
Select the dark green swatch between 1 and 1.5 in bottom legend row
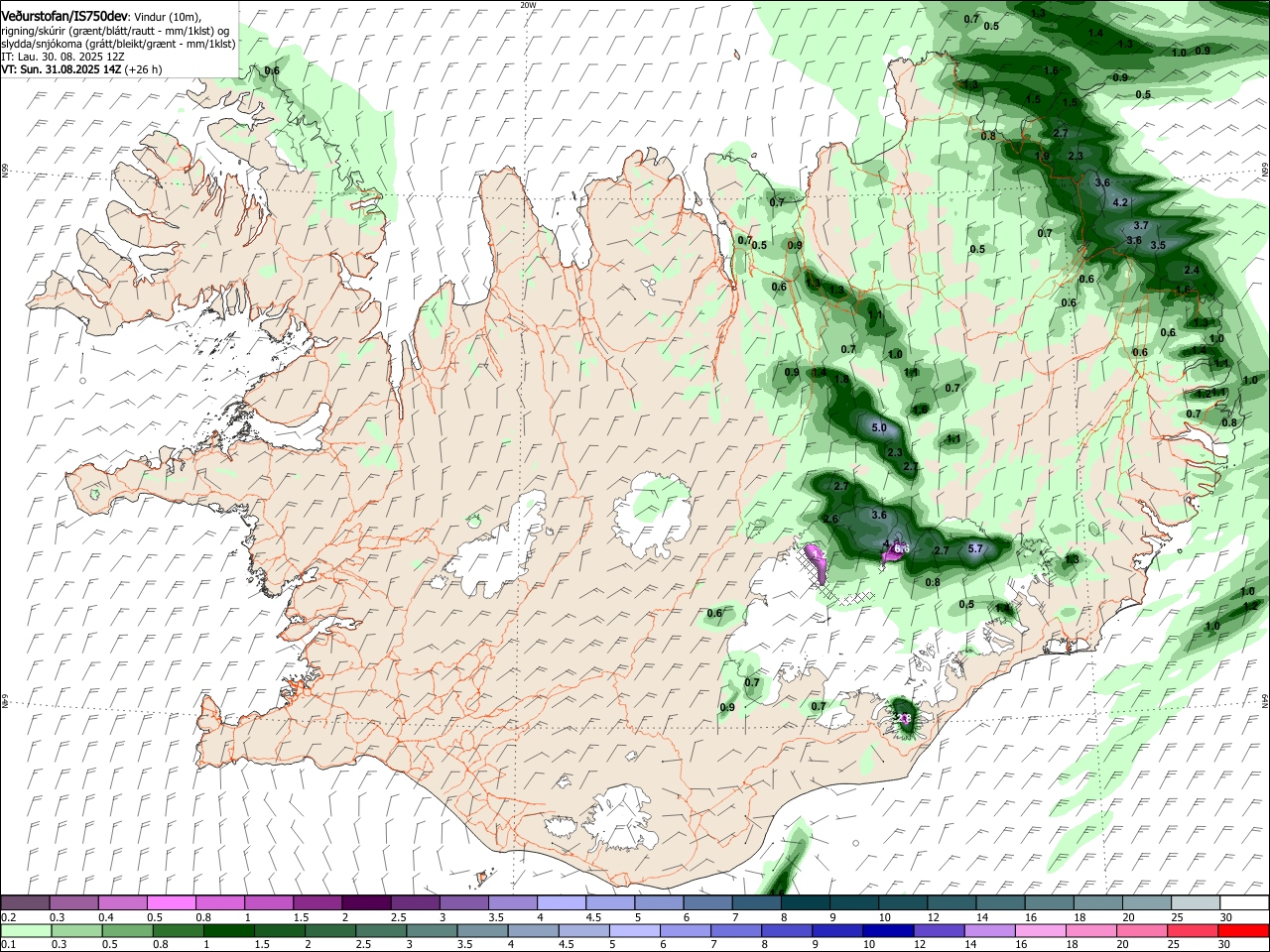coord(228,929)
